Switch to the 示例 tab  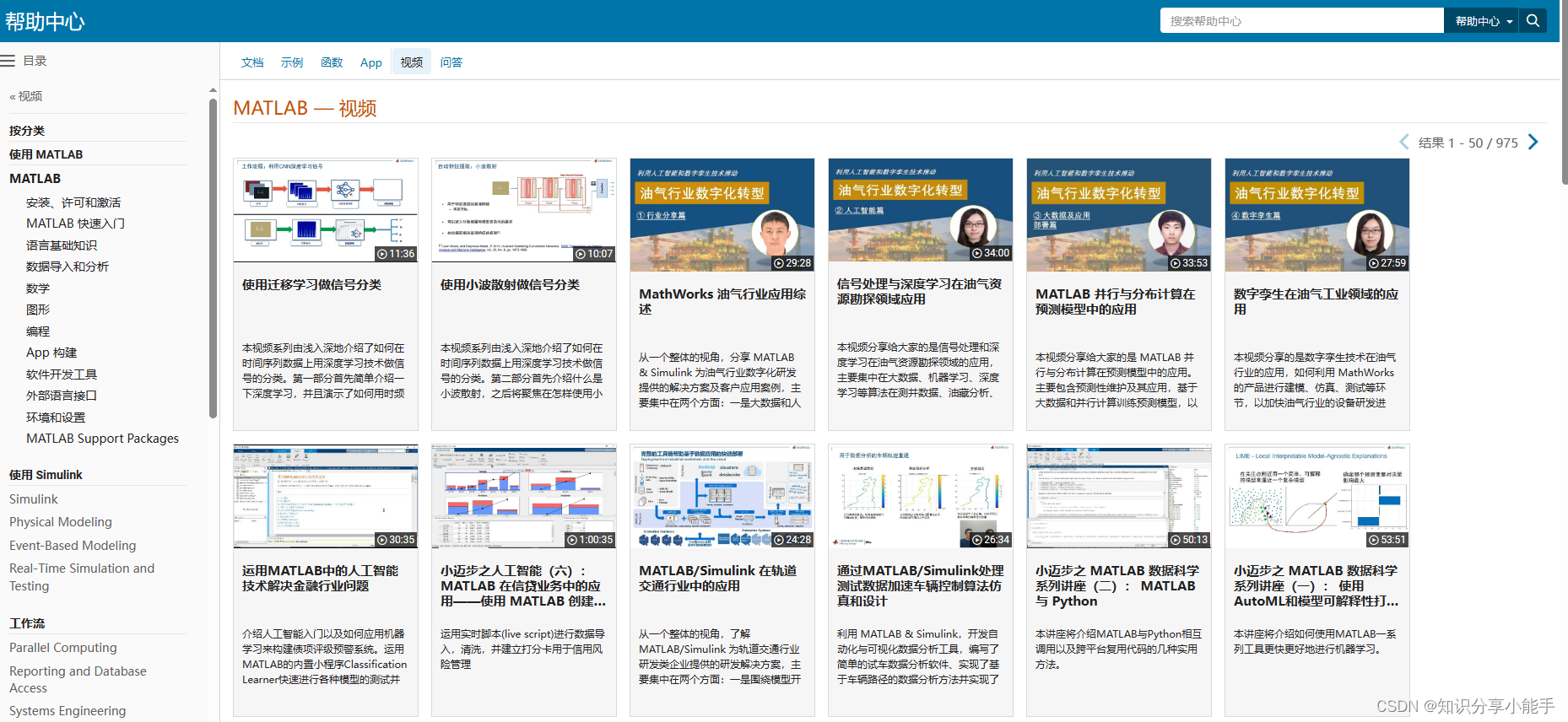tap(292, 62)
